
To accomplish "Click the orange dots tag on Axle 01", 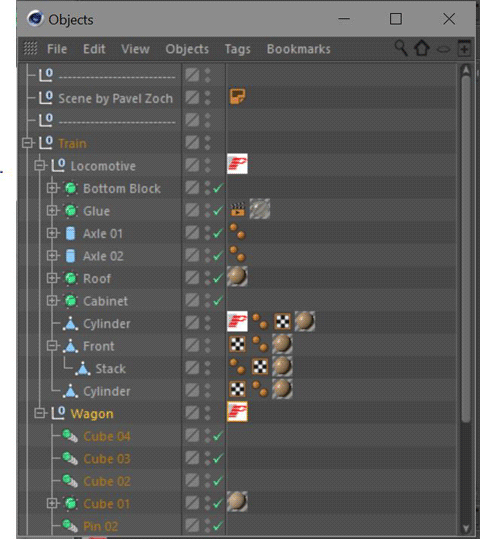I will 237,231.
